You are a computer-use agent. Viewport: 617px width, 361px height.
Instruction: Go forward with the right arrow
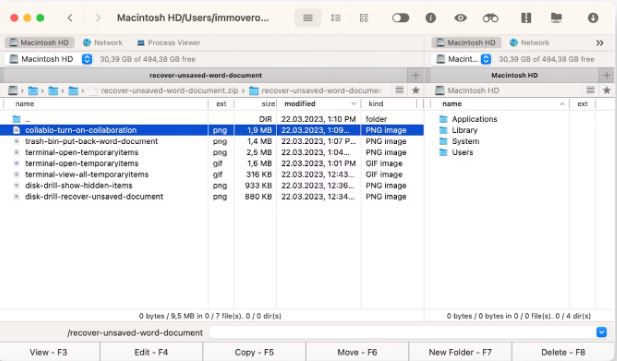tap(98, 18)
